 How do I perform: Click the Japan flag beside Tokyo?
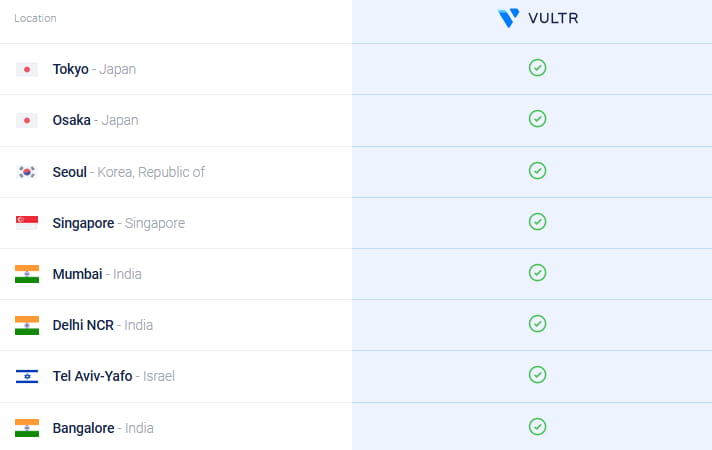[27, 70]
